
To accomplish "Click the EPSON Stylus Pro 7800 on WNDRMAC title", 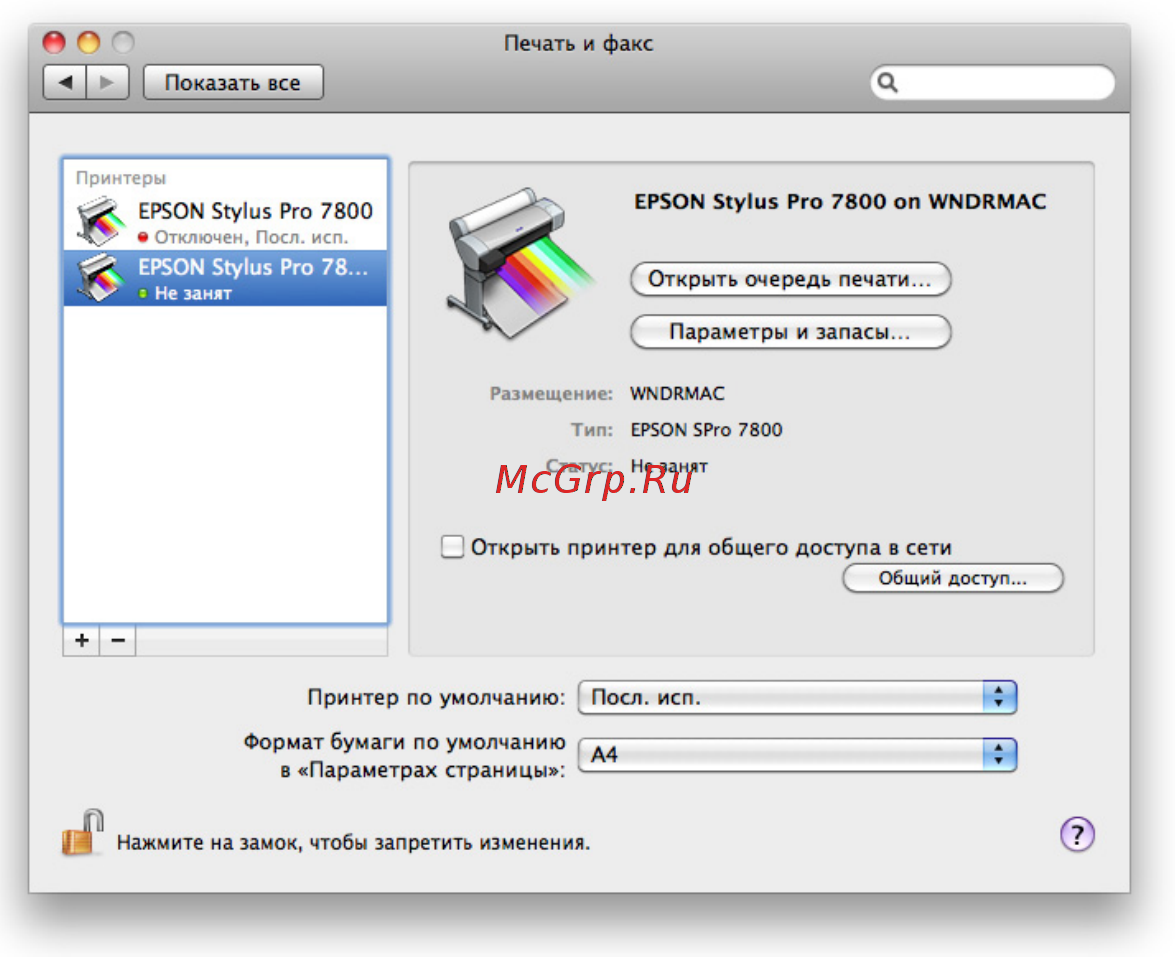I will coord(840,202).
